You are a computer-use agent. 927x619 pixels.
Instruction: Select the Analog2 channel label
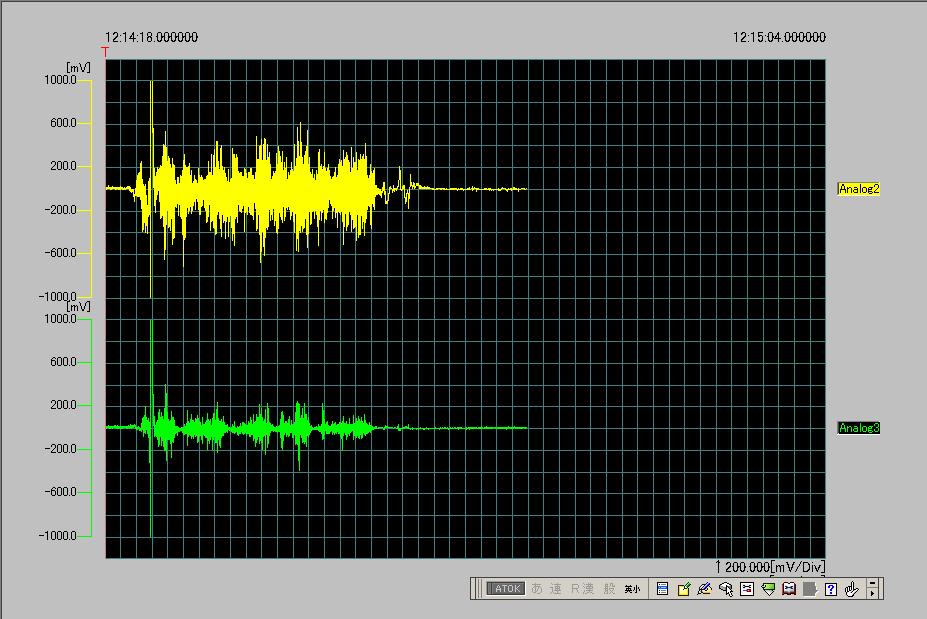click(x=858, y=189)
